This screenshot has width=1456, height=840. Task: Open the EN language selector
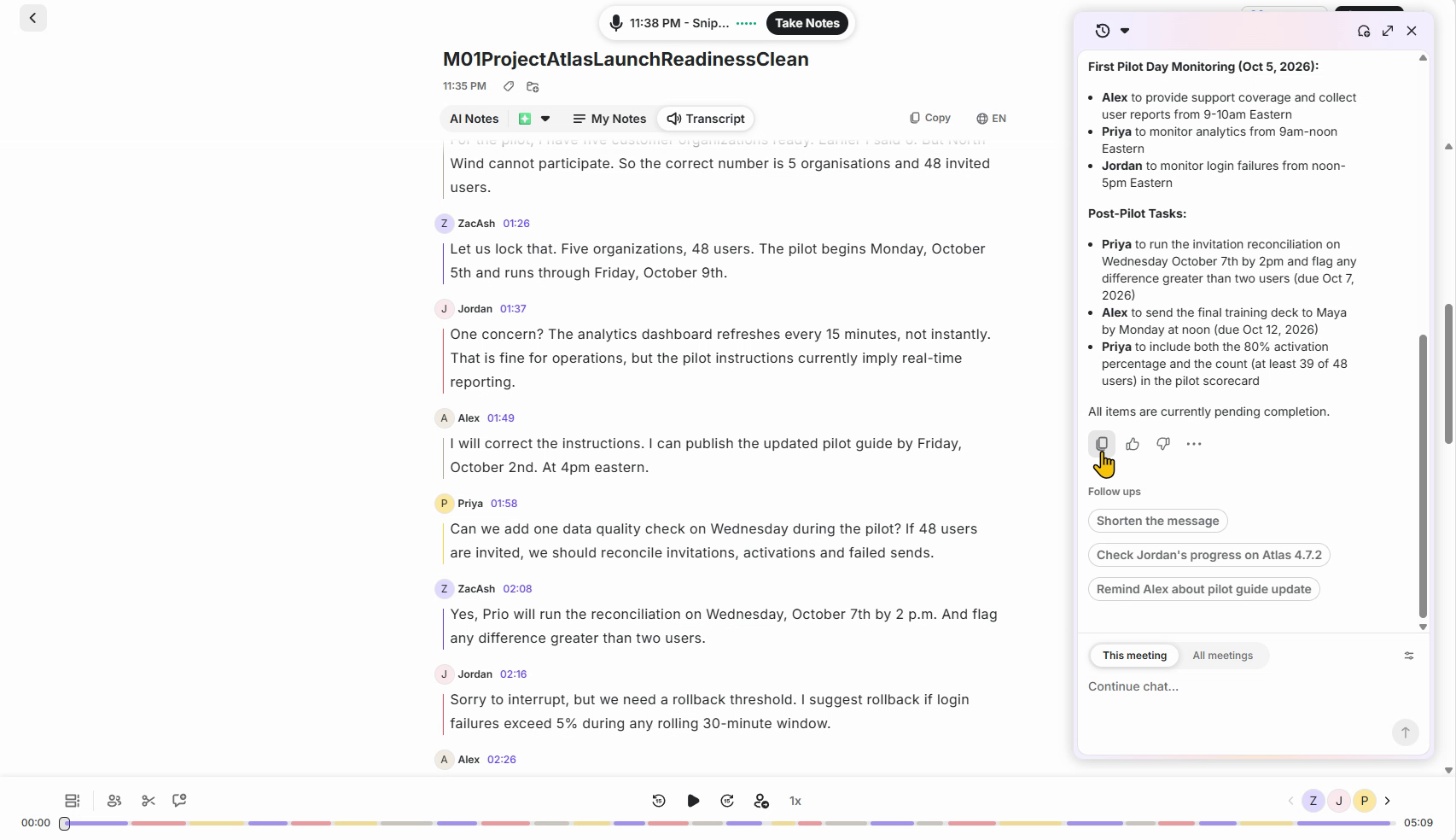click(991, 119)
